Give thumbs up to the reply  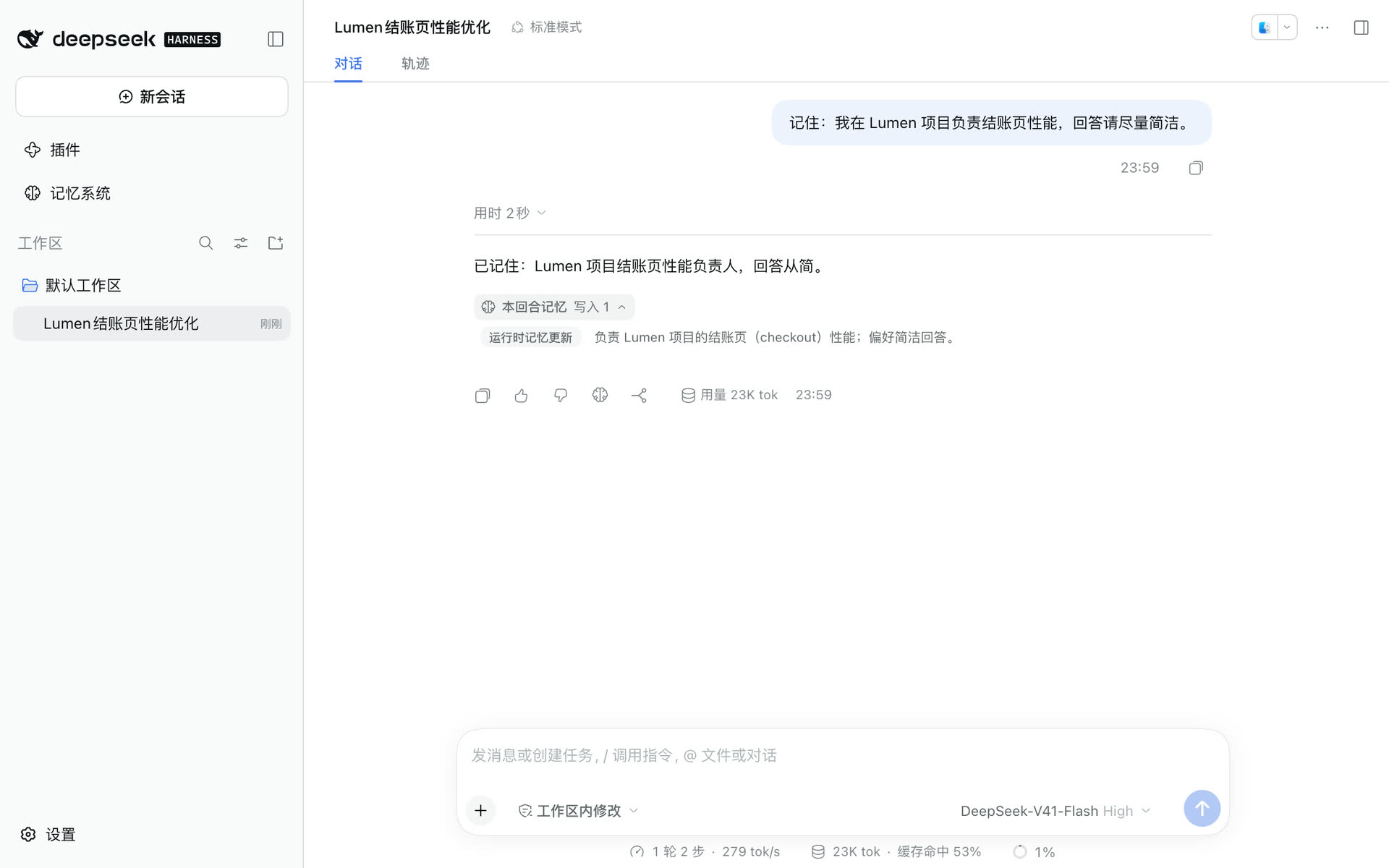pos(522,395)
